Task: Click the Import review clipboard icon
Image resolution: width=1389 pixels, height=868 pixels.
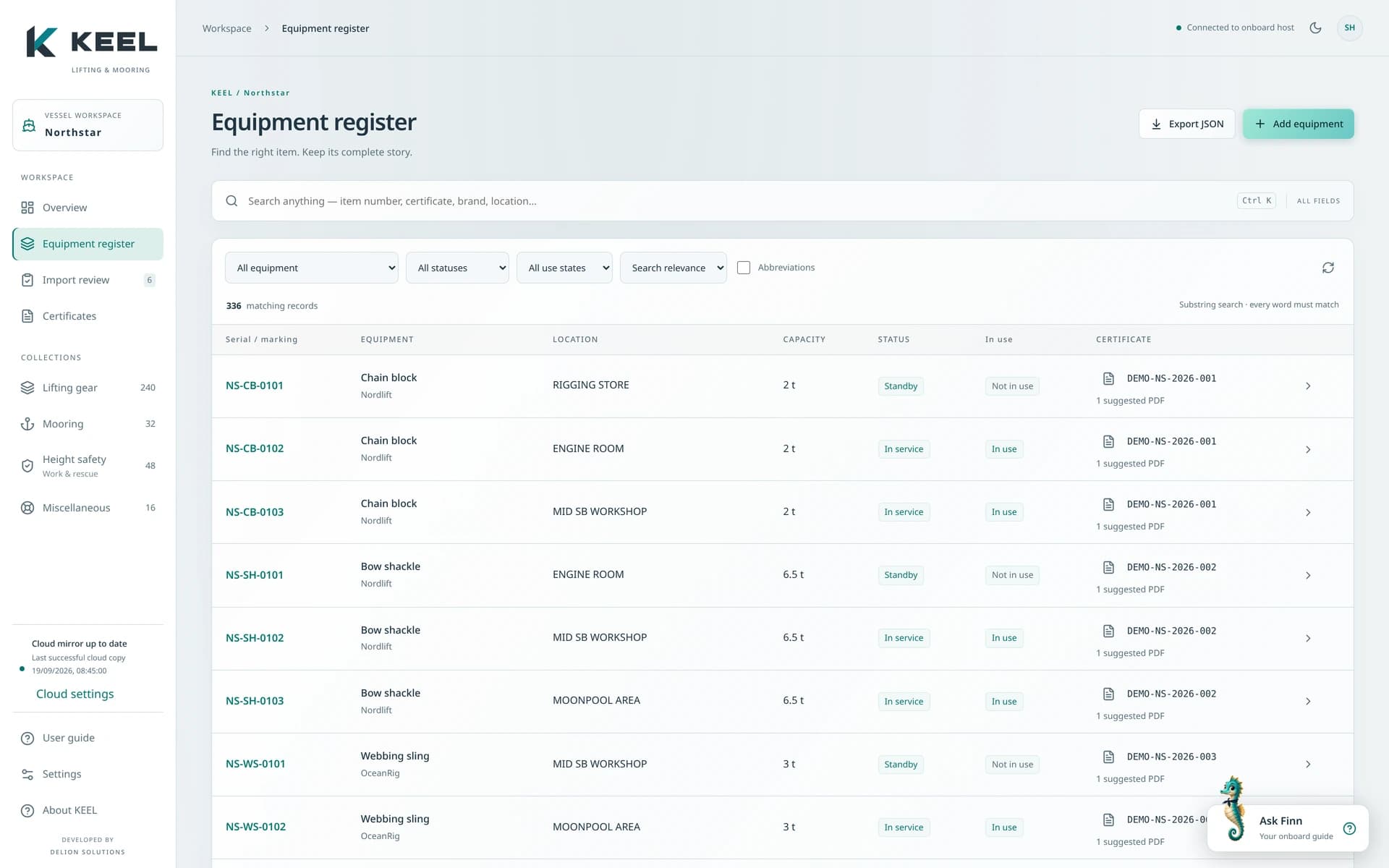Action: click(27, 280)
